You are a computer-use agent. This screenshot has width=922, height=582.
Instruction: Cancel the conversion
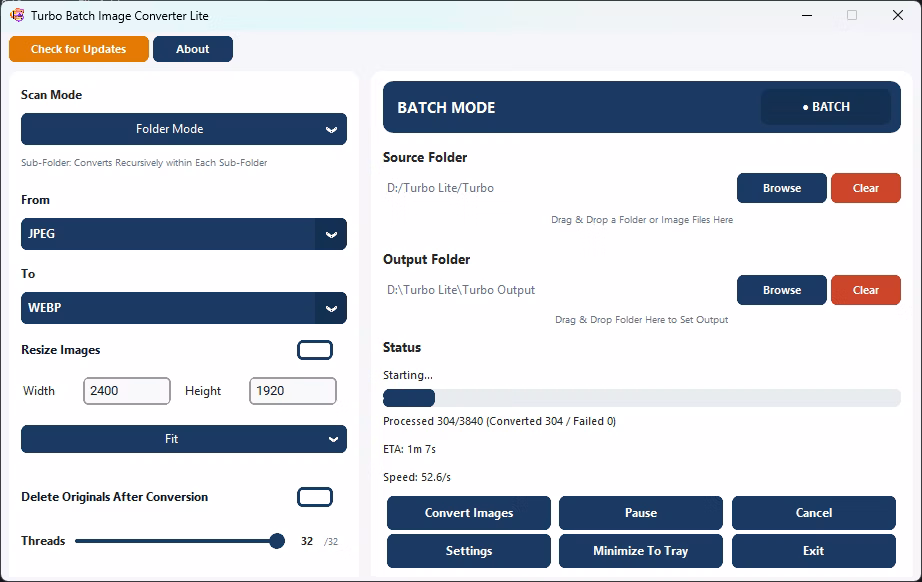click(x=814, y=513)
